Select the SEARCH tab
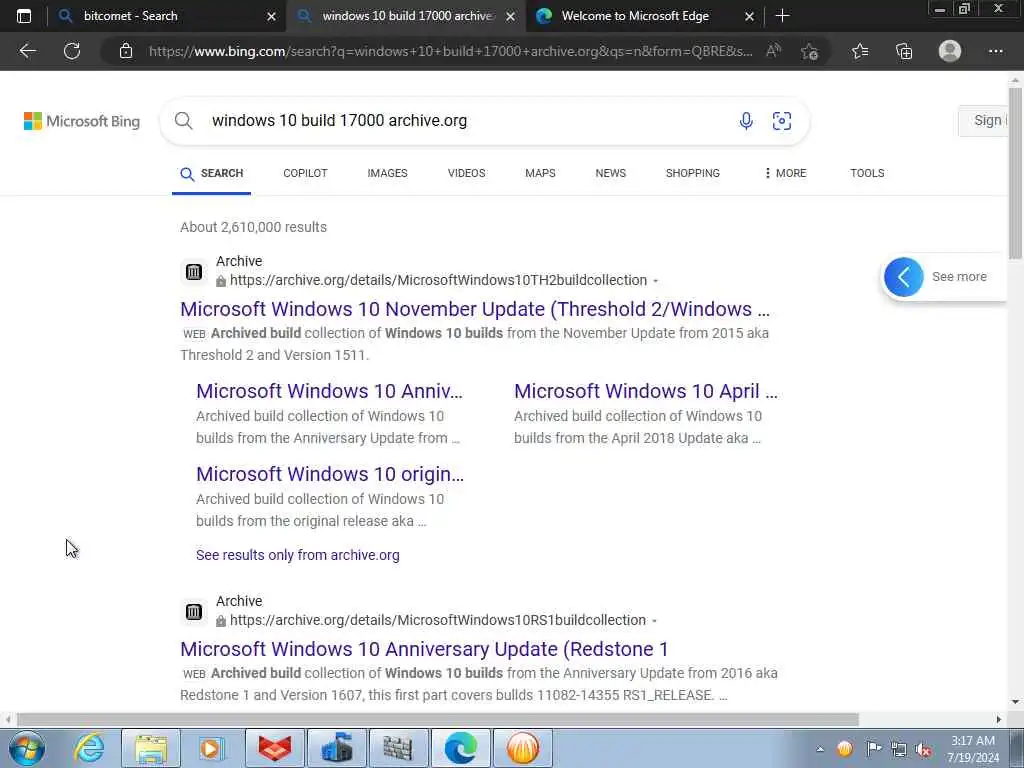This screenshot has height=768, width=1024. (212, 173)
